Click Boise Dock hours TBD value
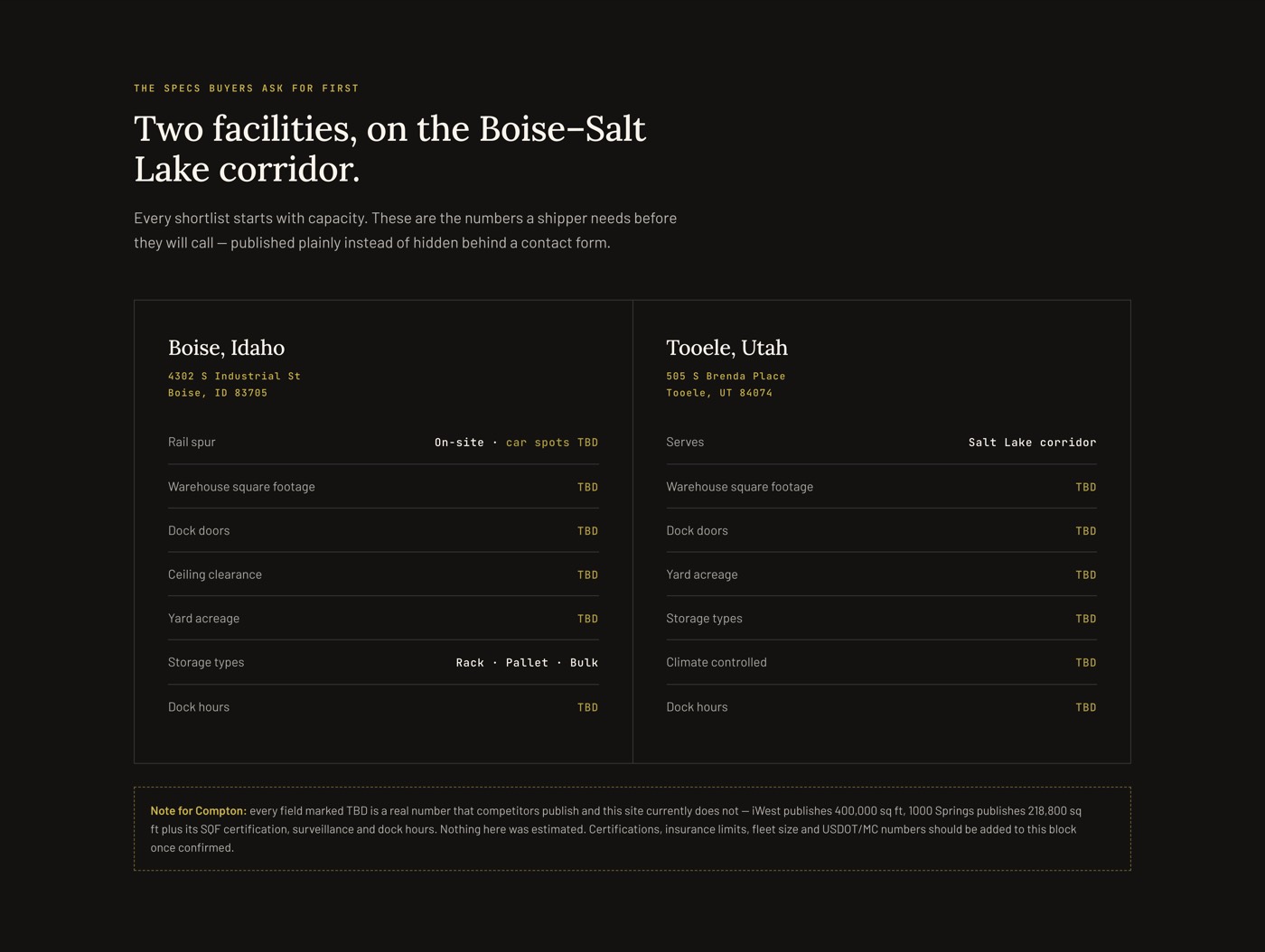 [x=587, y=707]
